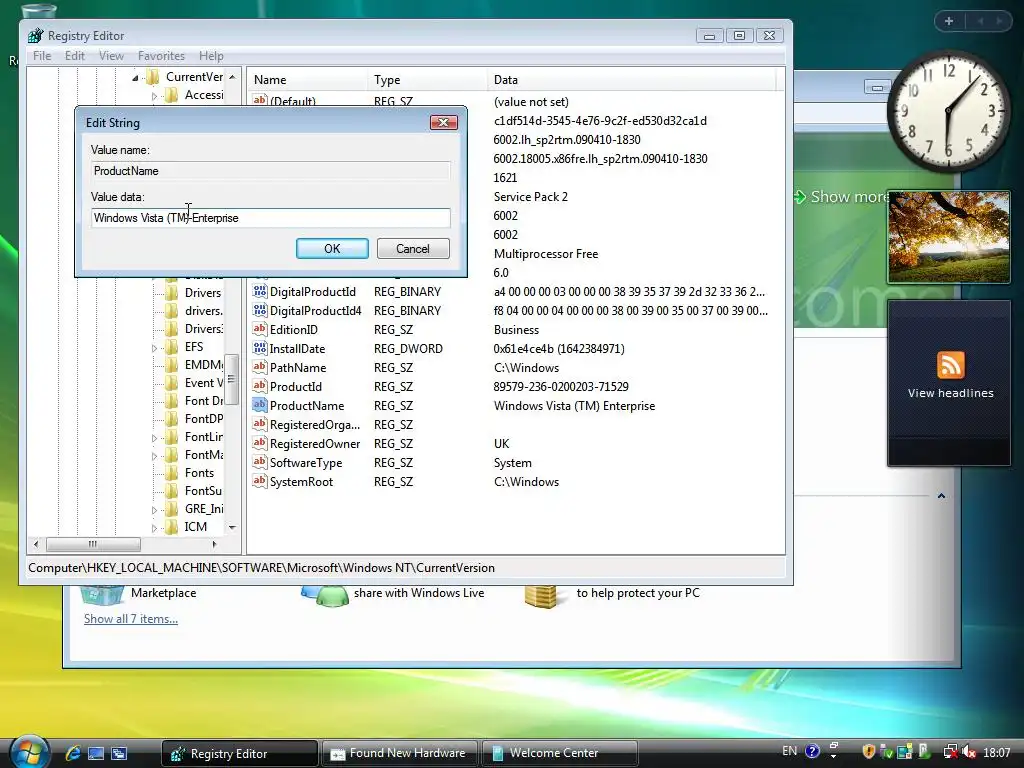Open the Help menu in Registry Editor
This screenshot has width=1024, height=768.
pyautogui.click(x=211, y=56)
